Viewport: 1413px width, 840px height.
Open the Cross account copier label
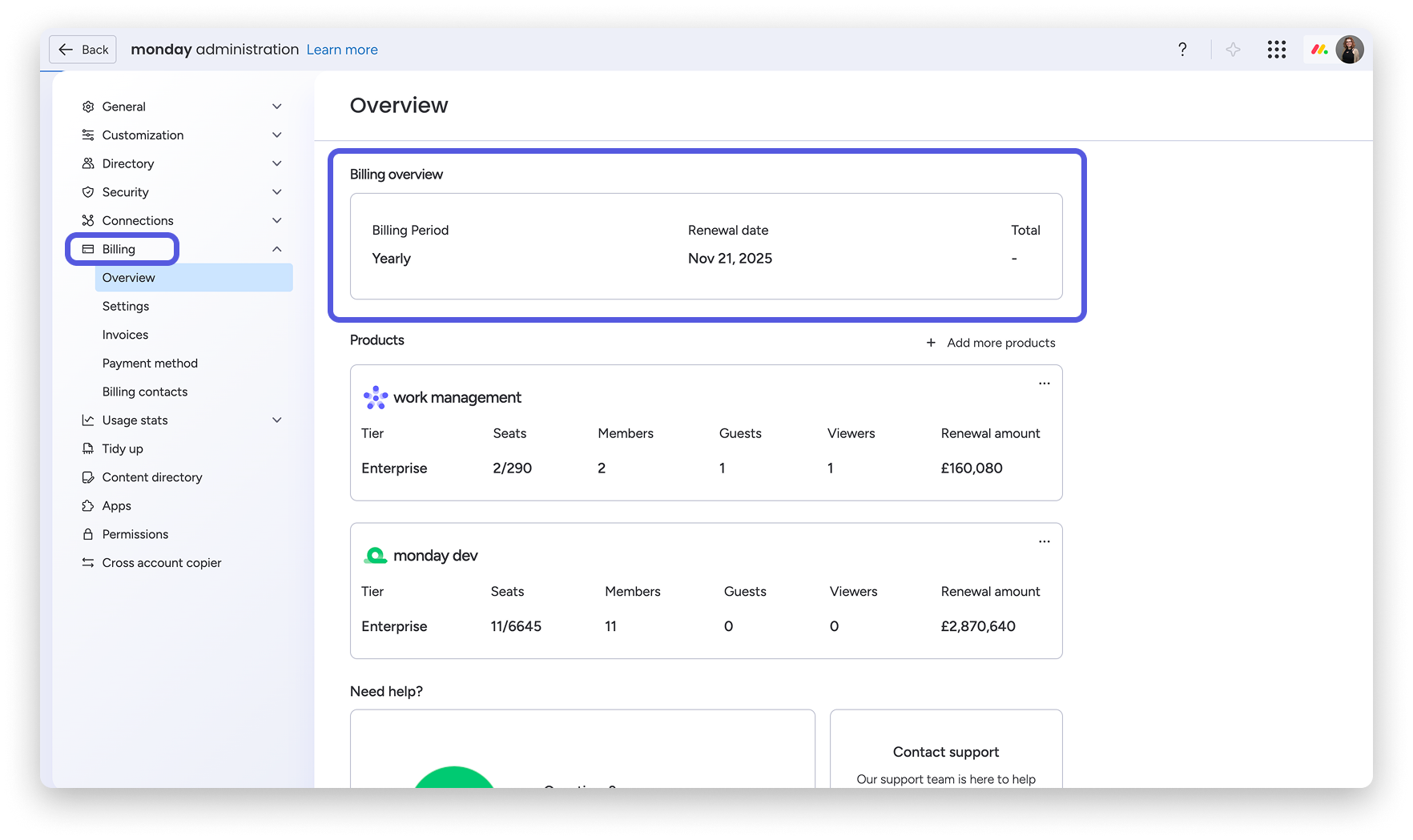click(x=162, y=563)
